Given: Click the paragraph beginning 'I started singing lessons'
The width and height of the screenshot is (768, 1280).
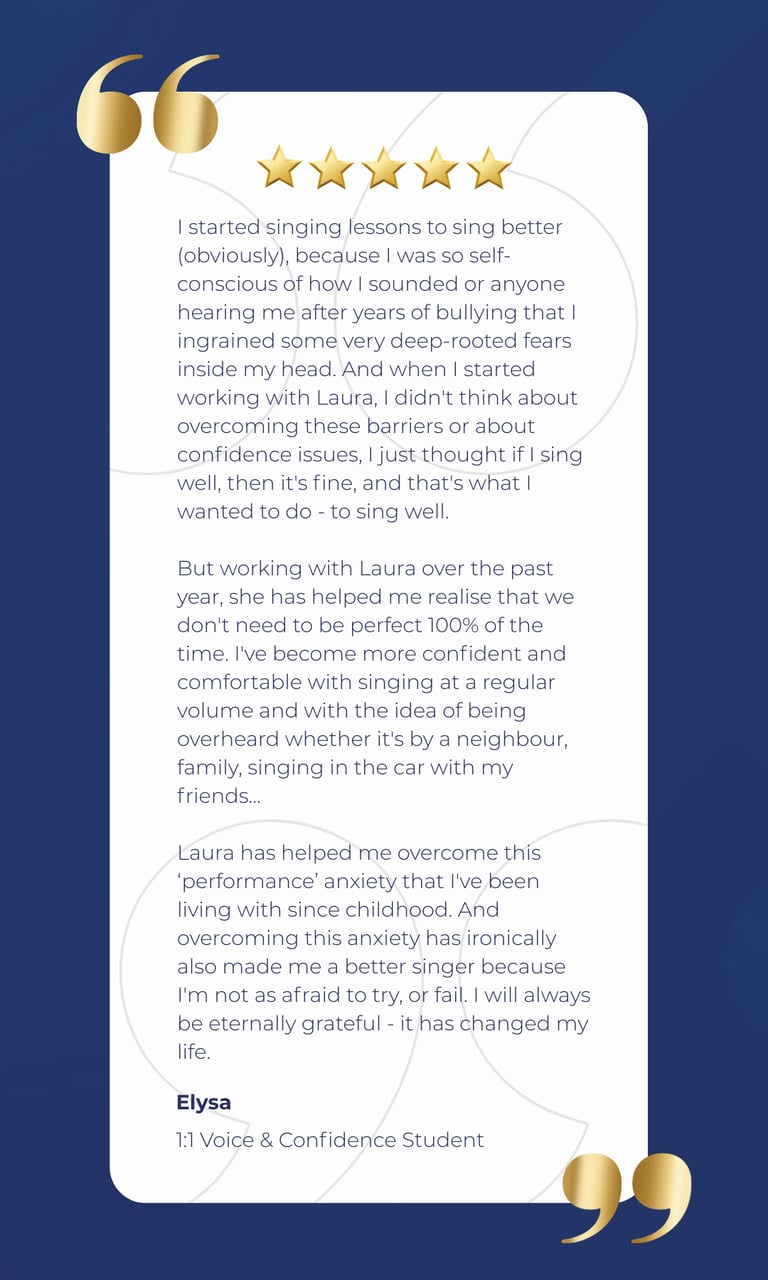Looking at the screenshot, I should pyautogui.click(x=380, y=369).
